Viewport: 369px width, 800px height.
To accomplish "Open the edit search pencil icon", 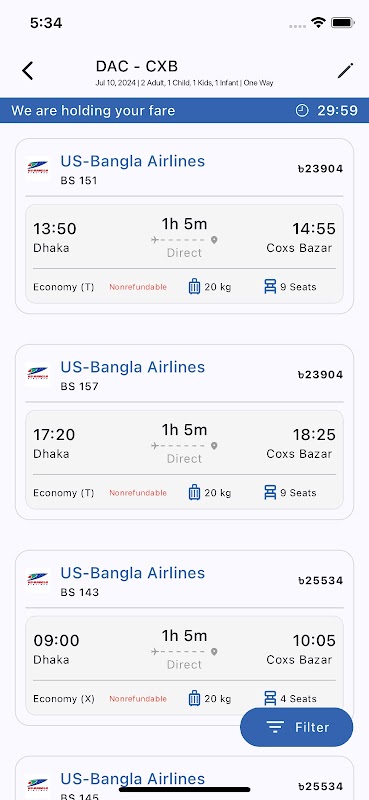I will pos(346,70).
